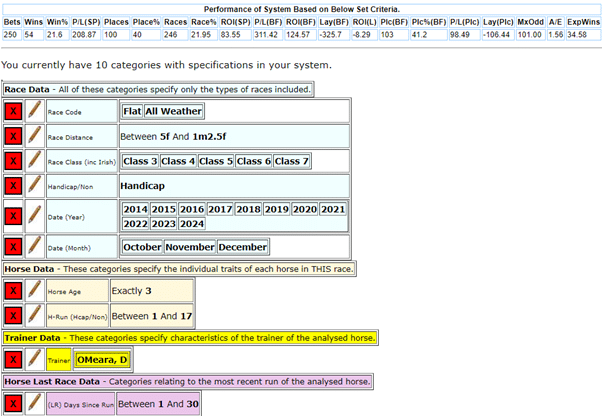Select year 2020 tag
This screenshot has height=416, width=602.
click(x=305, y=209)
